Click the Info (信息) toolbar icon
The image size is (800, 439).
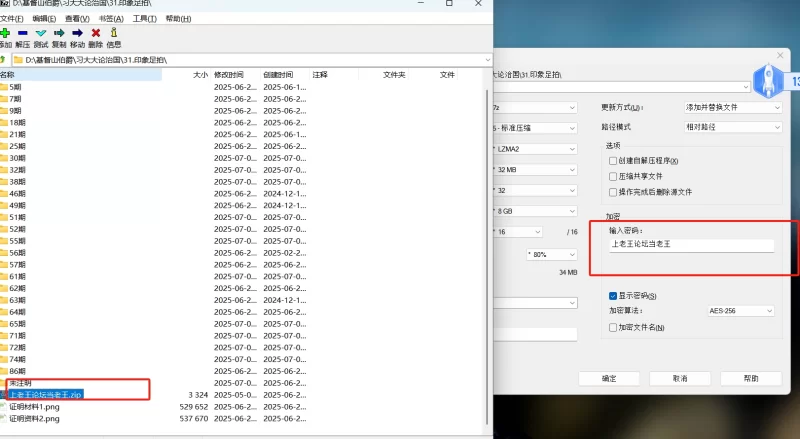pos(114,33)
